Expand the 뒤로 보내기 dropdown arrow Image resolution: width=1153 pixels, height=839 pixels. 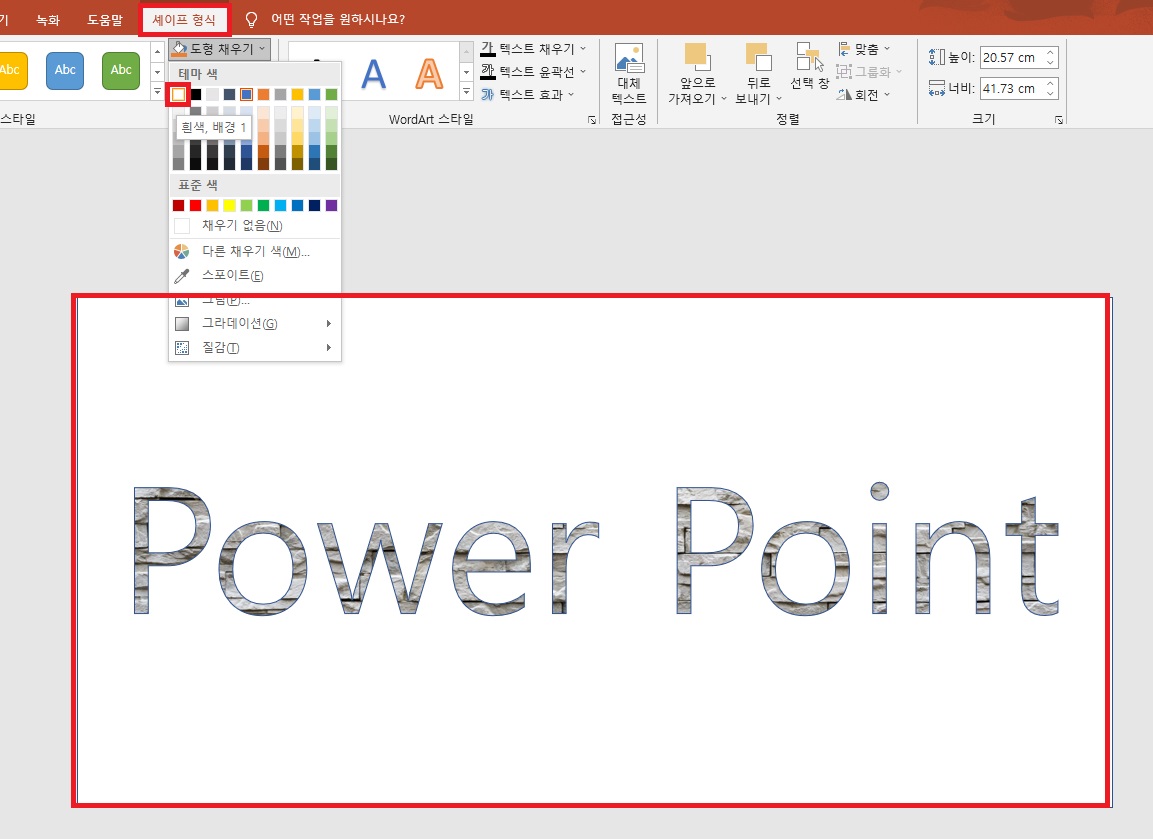pyautogui.click(x=779, y=99)
